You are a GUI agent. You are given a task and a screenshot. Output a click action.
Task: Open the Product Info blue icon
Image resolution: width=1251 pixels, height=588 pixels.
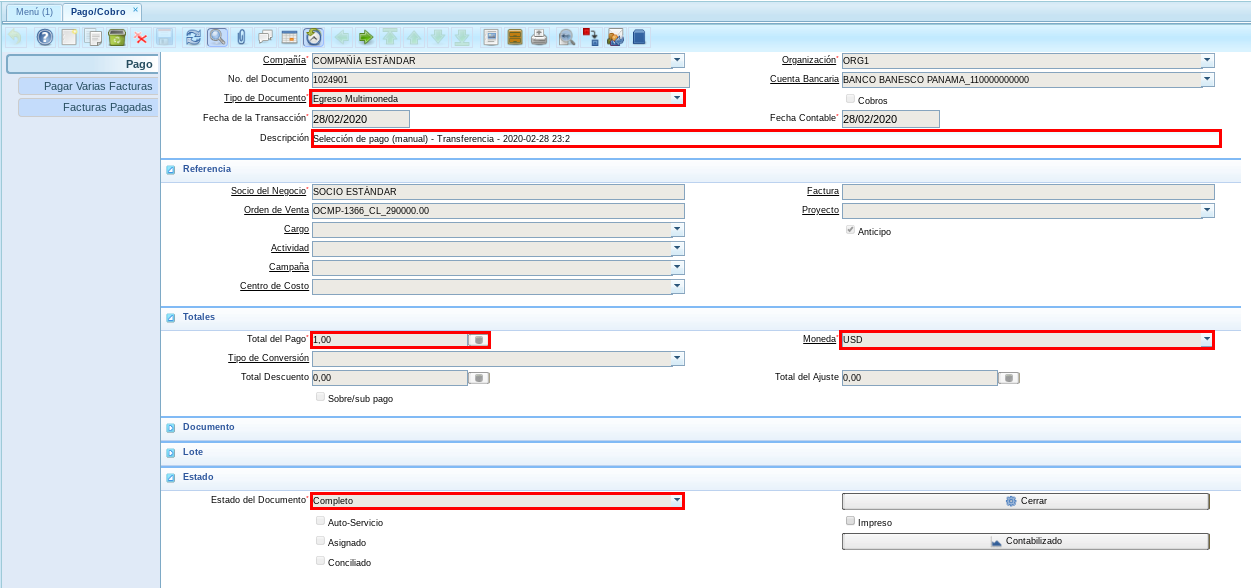click(x=639, y=37)
